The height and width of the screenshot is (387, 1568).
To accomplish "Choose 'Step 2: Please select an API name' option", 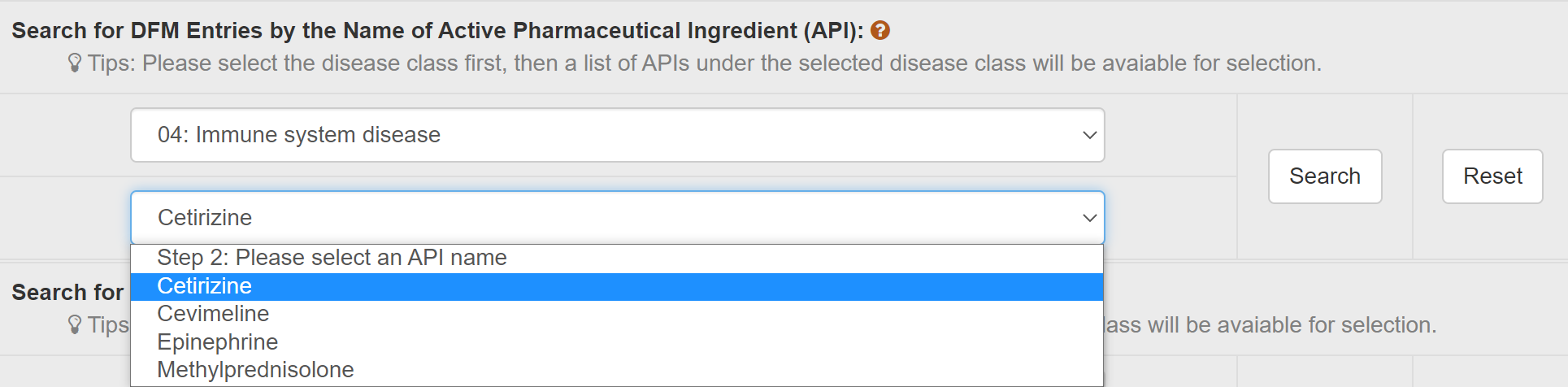I will click(332, 258).
